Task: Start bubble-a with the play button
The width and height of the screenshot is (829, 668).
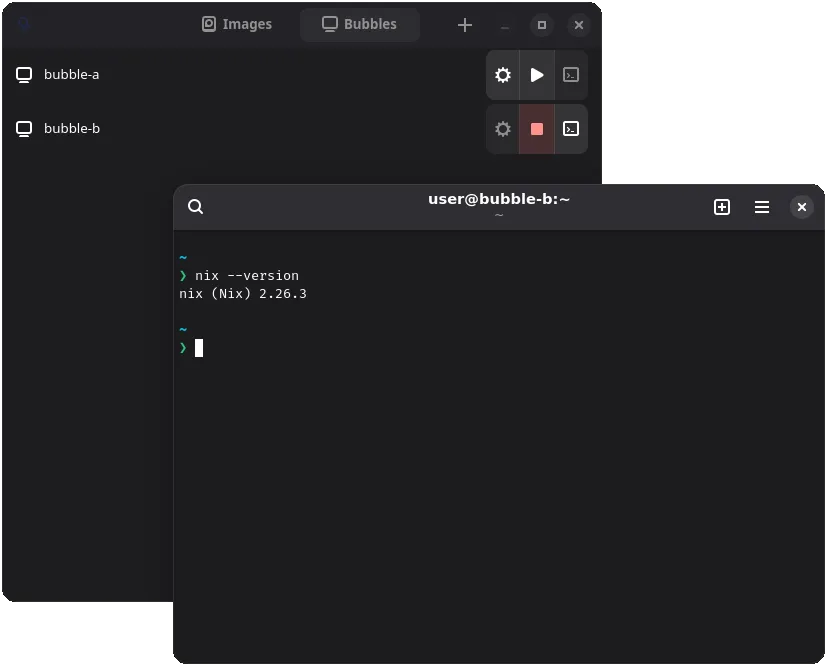Action: point(537,75)
